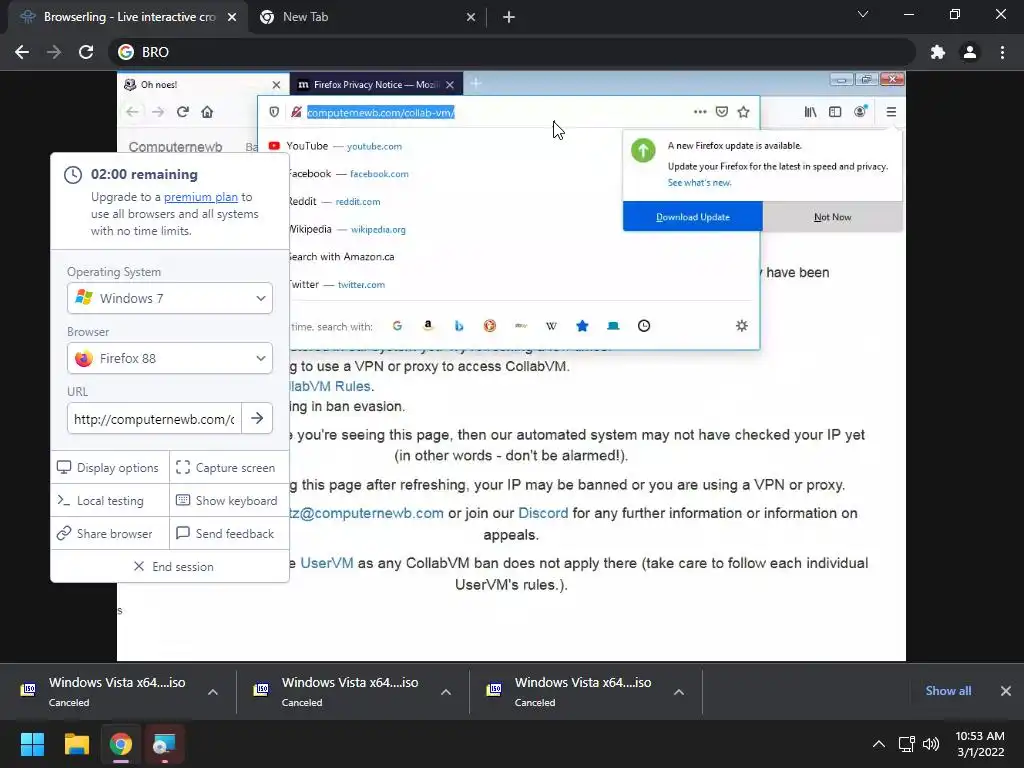Open Chrome's three-dot menu
Screen dimensions: 1024x768
point(1002,52)
